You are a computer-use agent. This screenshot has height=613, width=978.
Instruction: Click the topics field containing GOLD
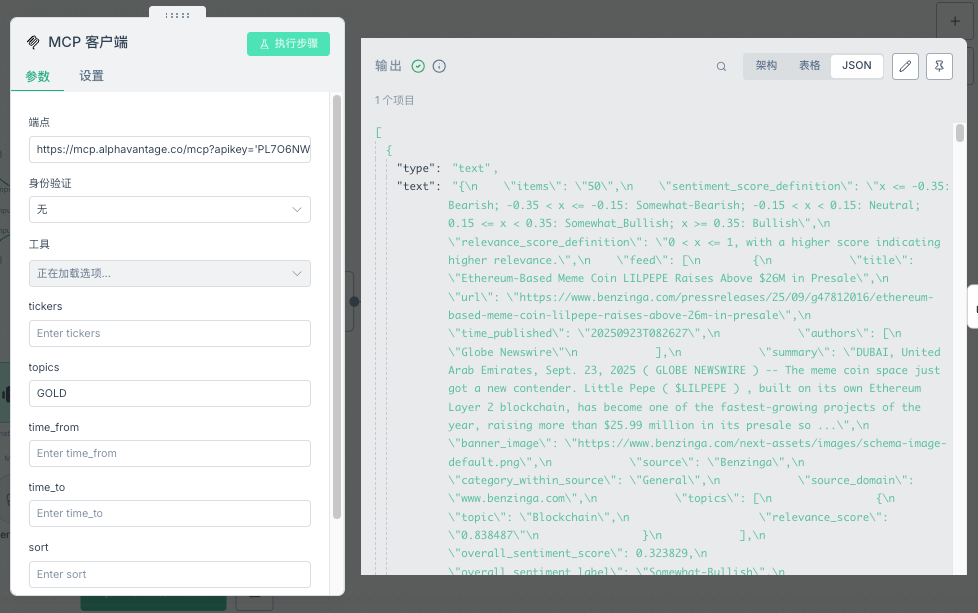pyautogui.click(x=169, y=393)
